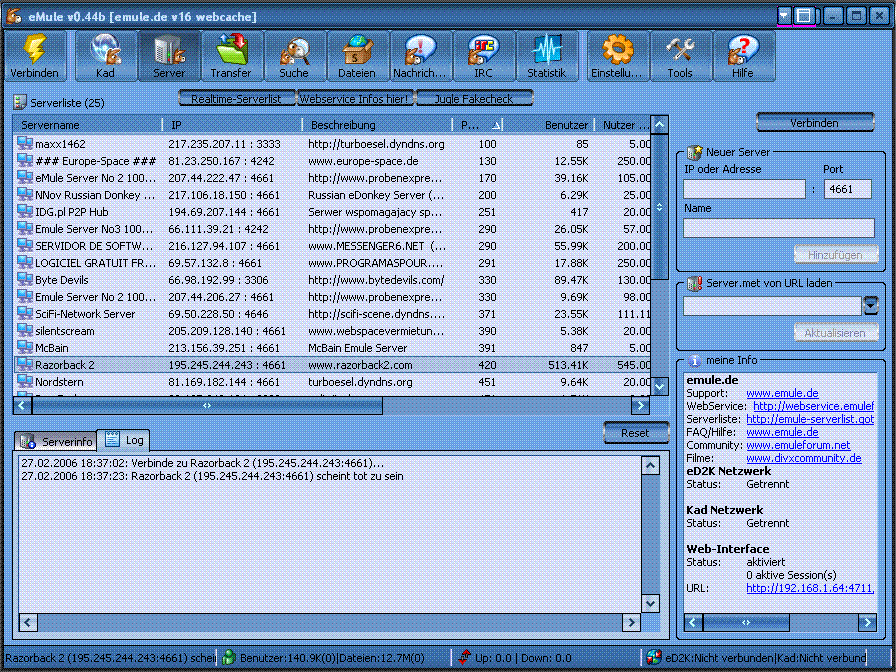This screenshot has height=672, width=896.
Task: Click the IP oder Adresse input field
Action: pos(745,189)
